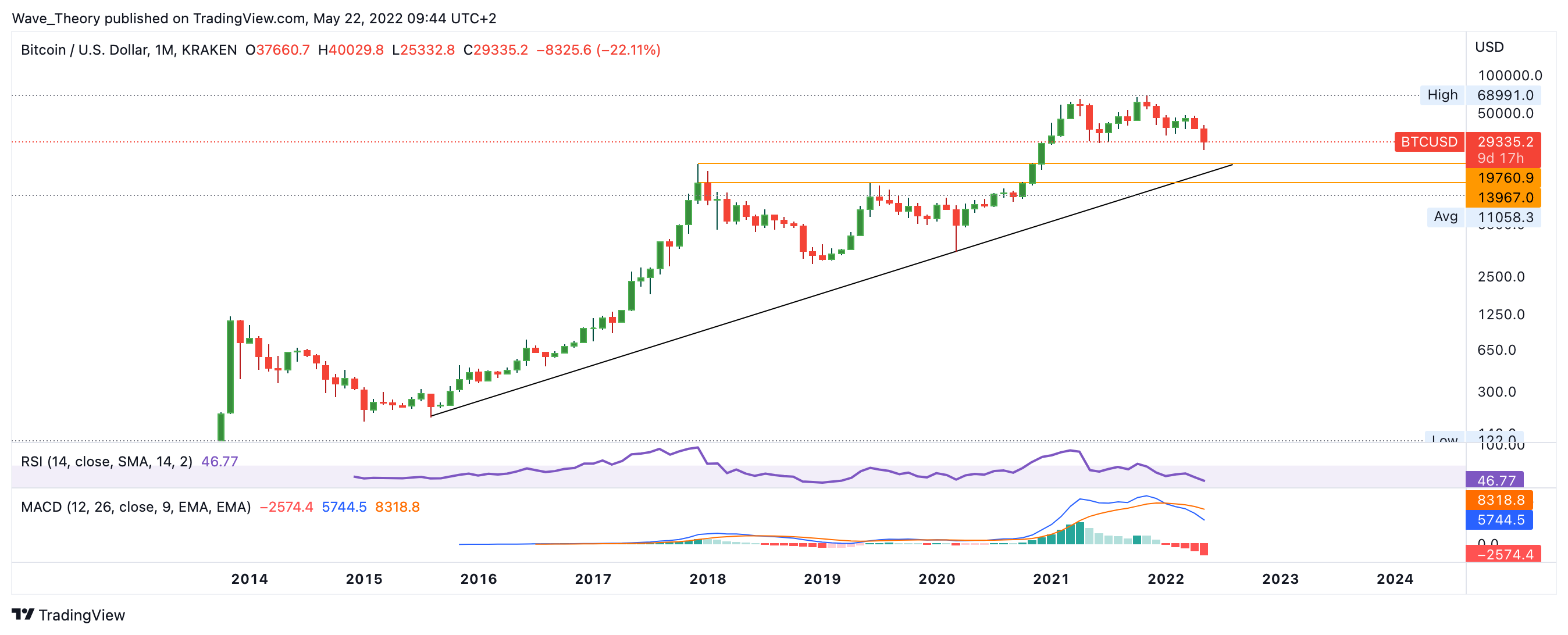Screen dimensions: 1568x635
Task: Click the TradingView logo icon
Action: pyautogui.click(x=23, y=614)
